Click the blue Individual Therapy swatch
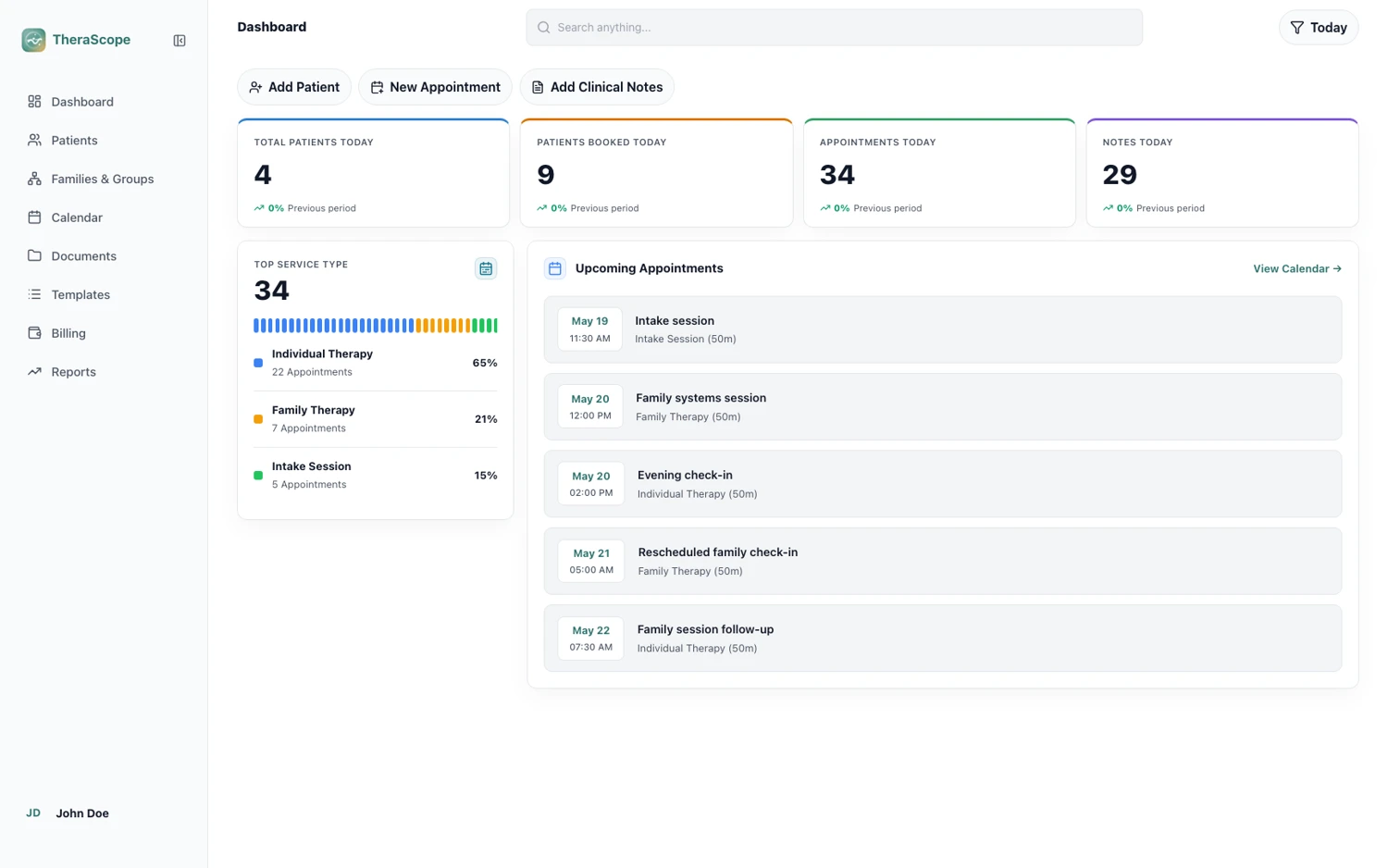The width and height of the screenshot is (1388, 868). point(258,363)
